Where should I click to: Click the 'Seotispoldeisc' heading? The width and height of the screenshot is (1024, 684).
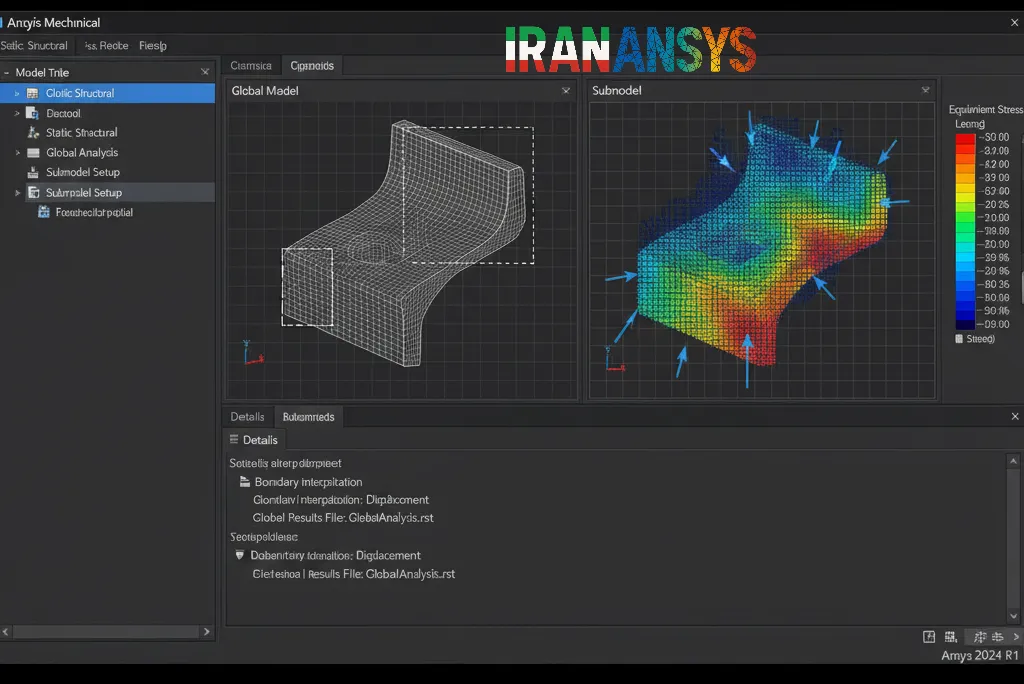coord(264,537)
